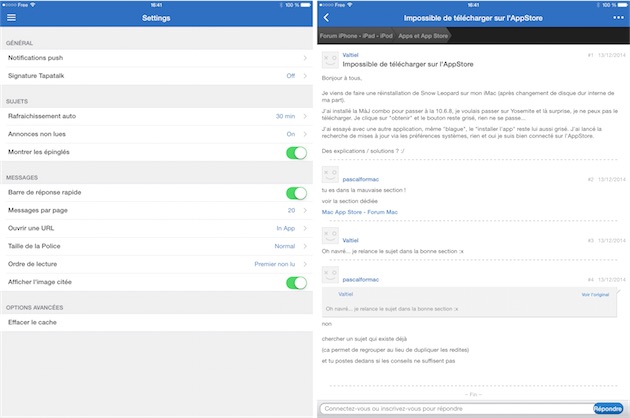The height and width of the screenshot is (418, 630).
Task: Tap the #1 post number
Action: (590, 55)
